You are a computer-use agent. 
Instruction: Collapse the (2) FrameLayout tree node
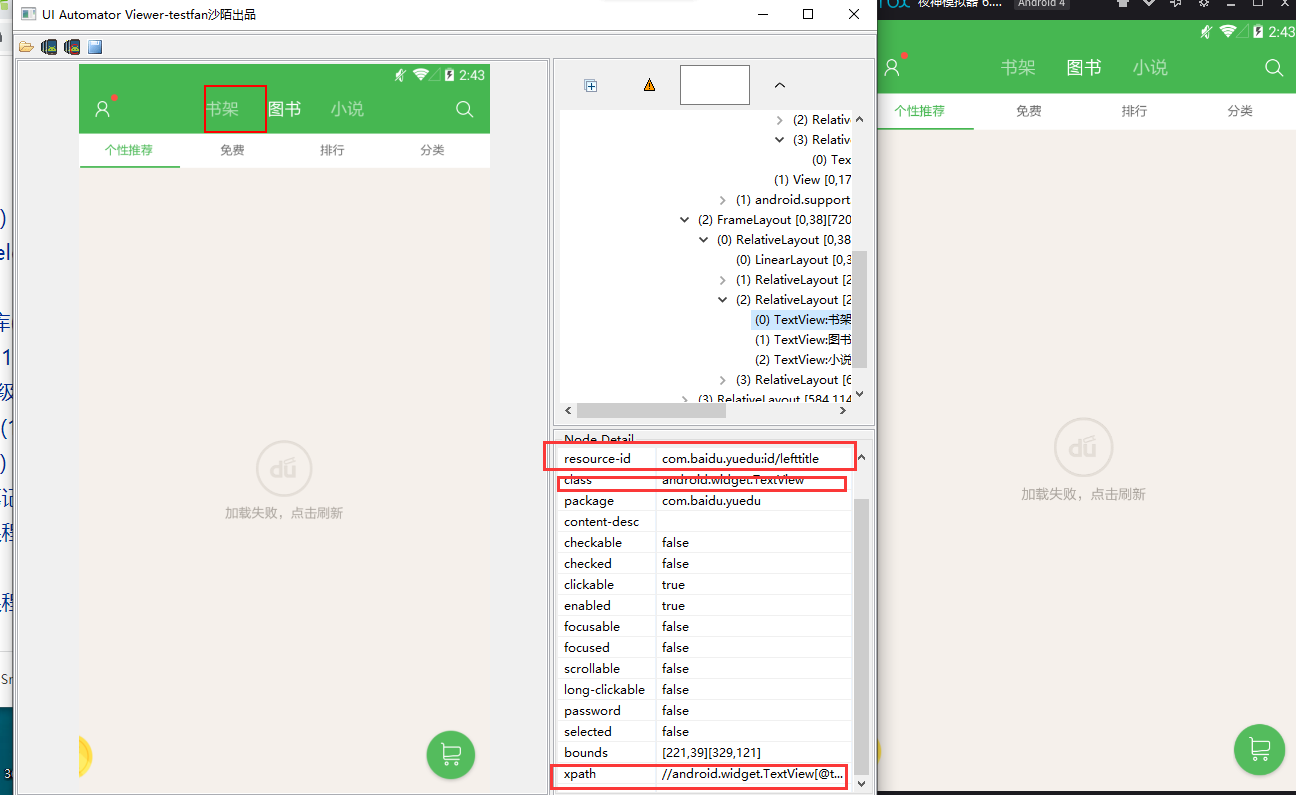coord(684,220)
